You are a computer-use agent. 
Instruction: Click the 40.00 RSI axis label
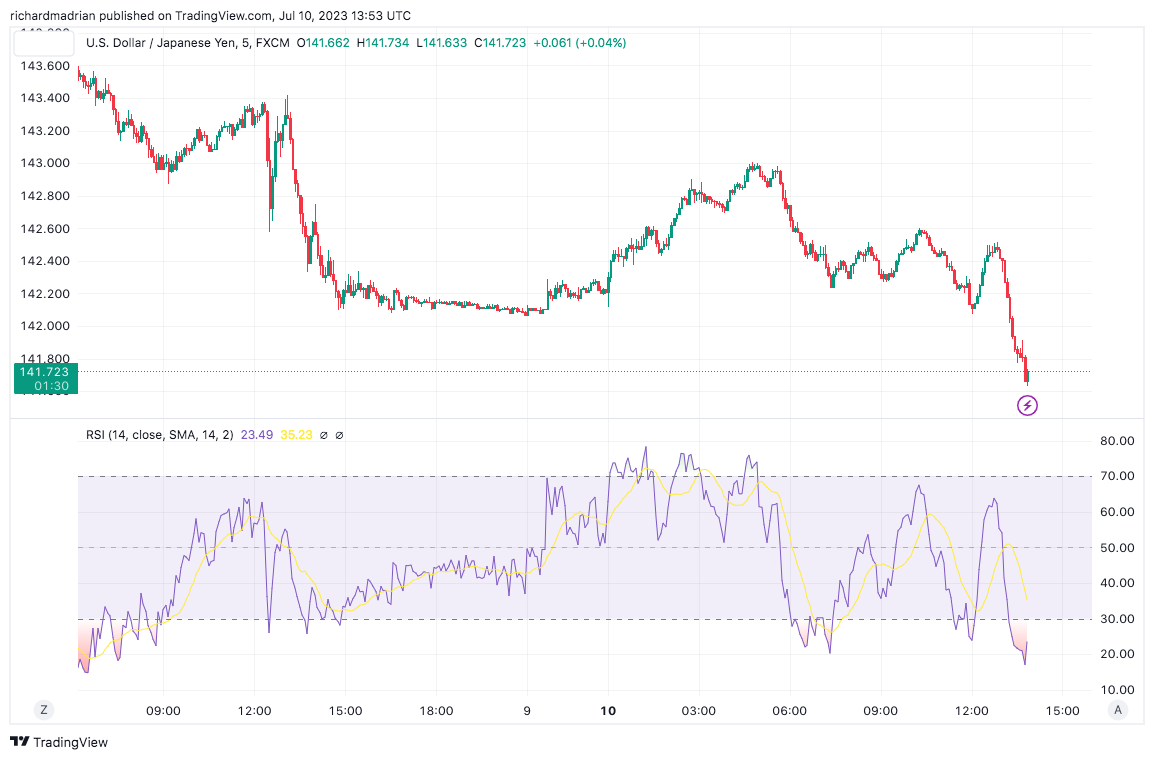pos(1117,582)
